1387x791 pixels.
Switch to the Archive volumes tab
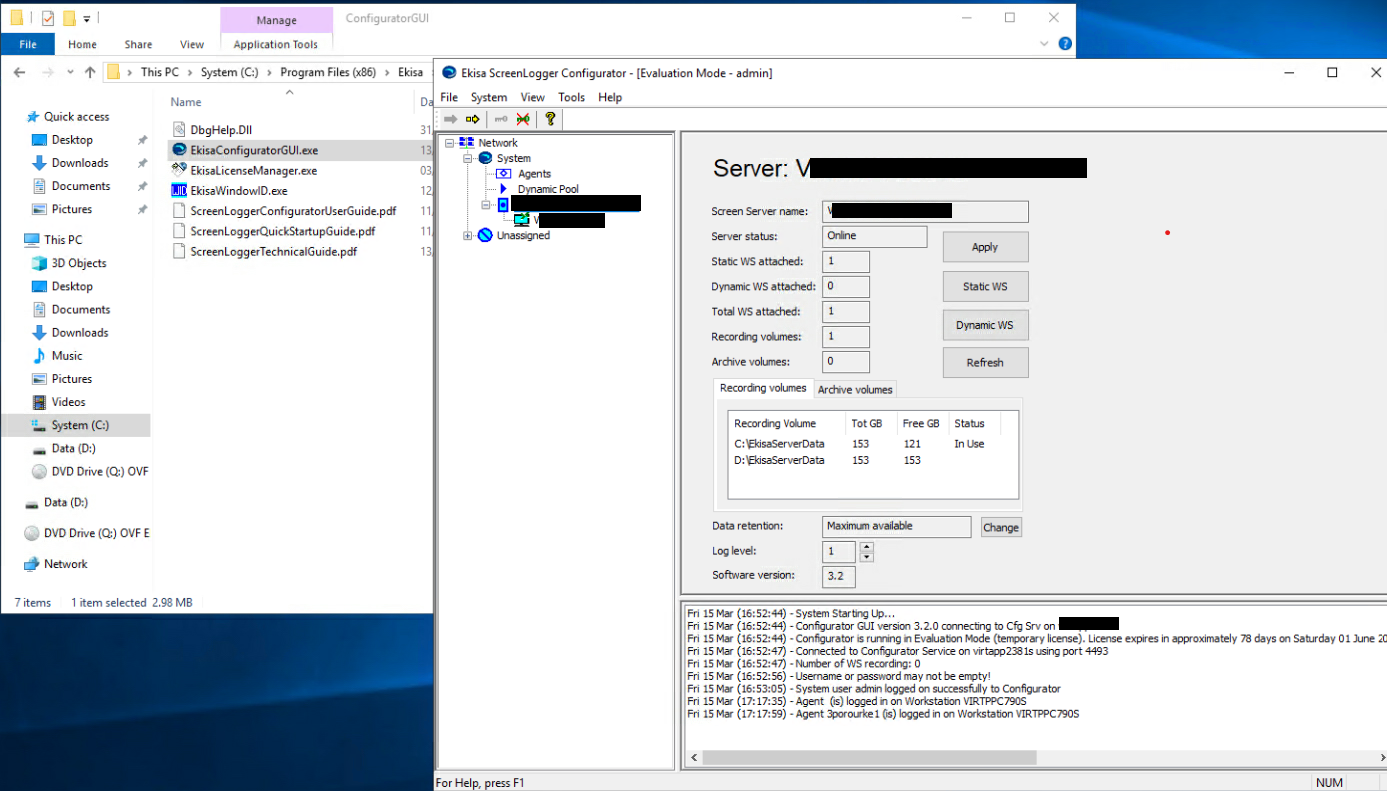(x=855, y=390)
